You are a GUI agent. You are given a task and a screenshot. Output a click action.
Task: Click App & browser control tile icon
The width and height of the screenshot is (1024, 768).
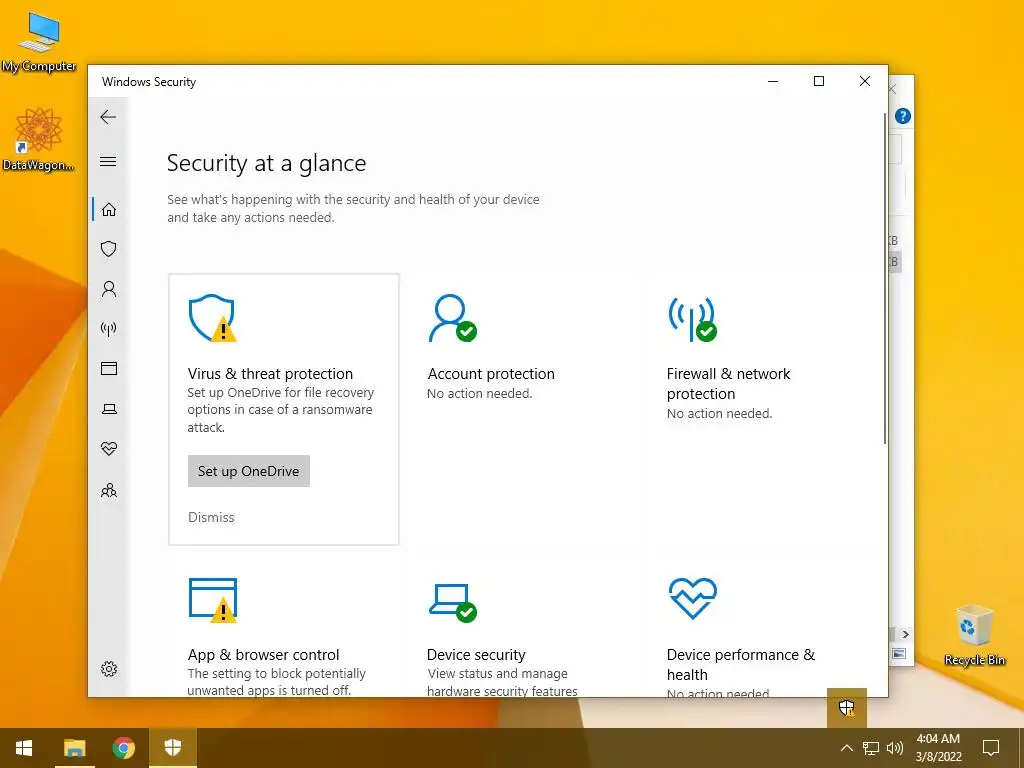[212, 600]
